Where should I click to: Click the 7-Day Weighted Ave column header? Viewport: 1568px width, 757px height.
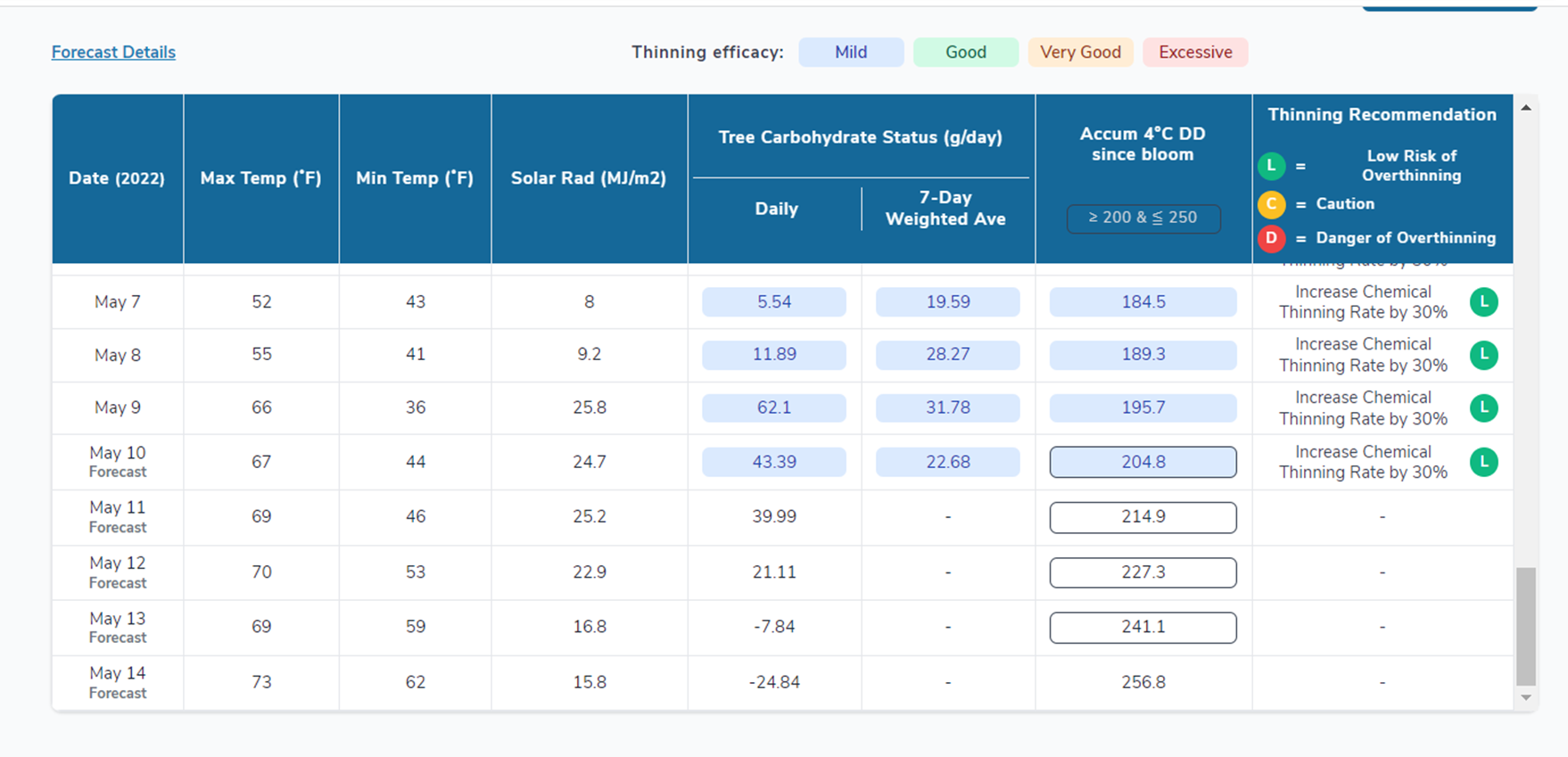coord(945,209)
